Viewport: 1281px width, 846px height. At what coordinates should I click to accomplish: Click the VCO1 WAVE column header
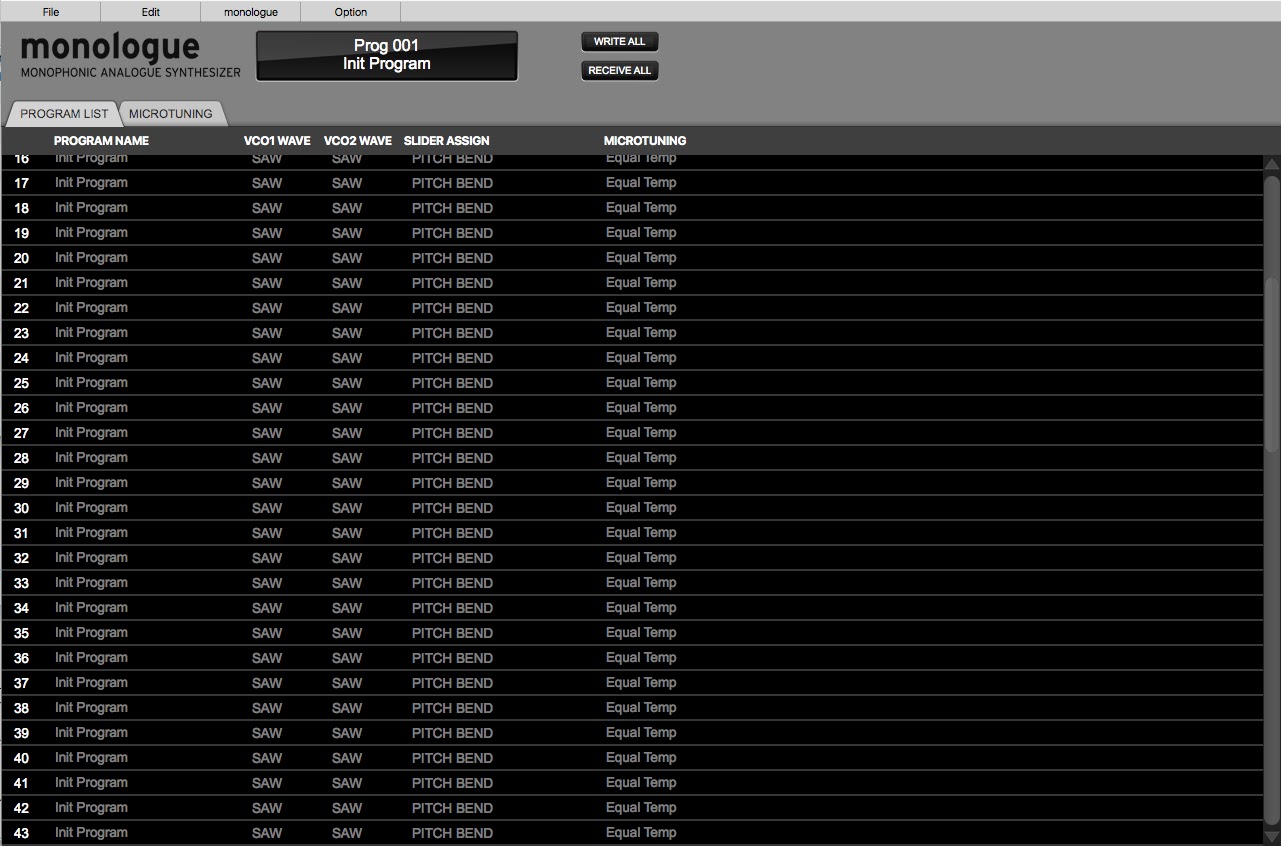[x=277, y=141]
